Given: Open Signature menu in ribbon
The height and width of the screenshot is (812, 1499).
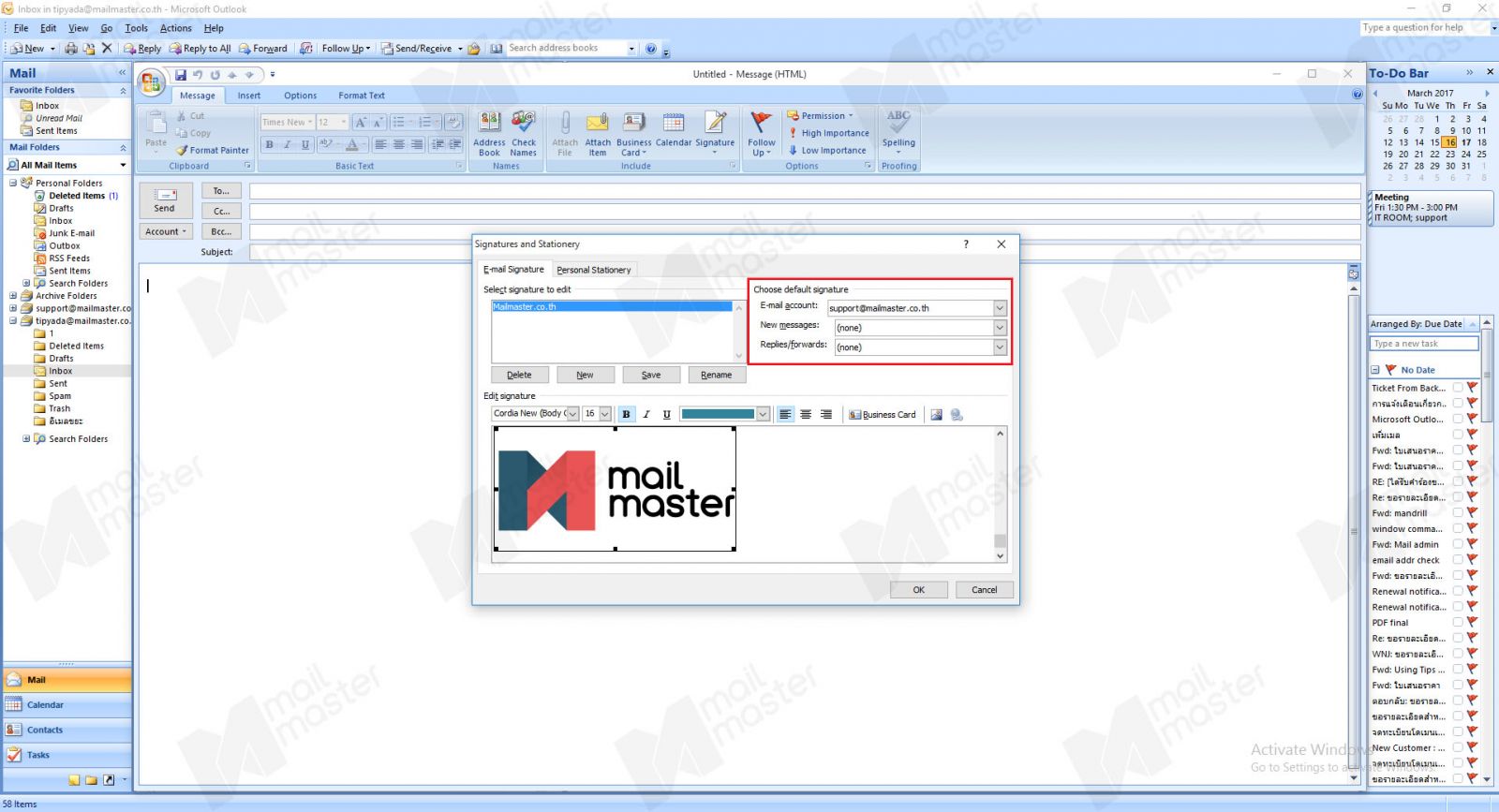Looking at the screenshot, I should tap(715, 134).
